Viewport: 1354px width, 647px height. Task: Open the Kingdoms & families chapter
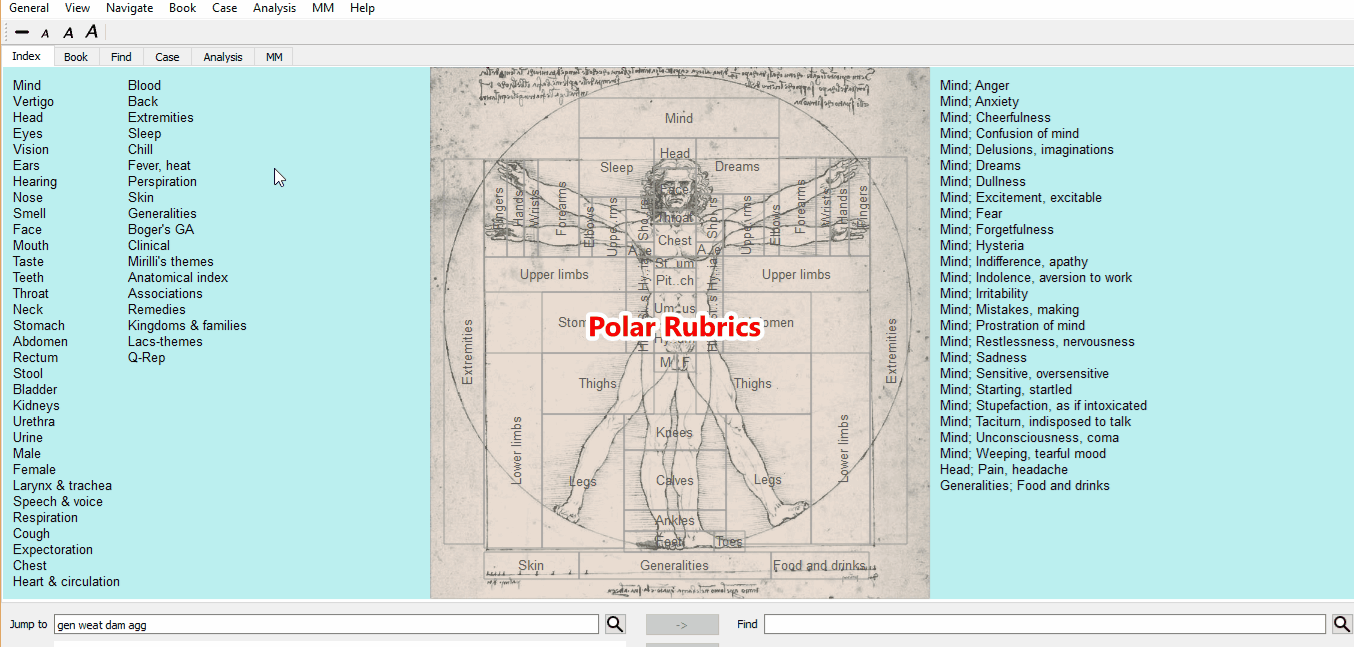[187, 326]
